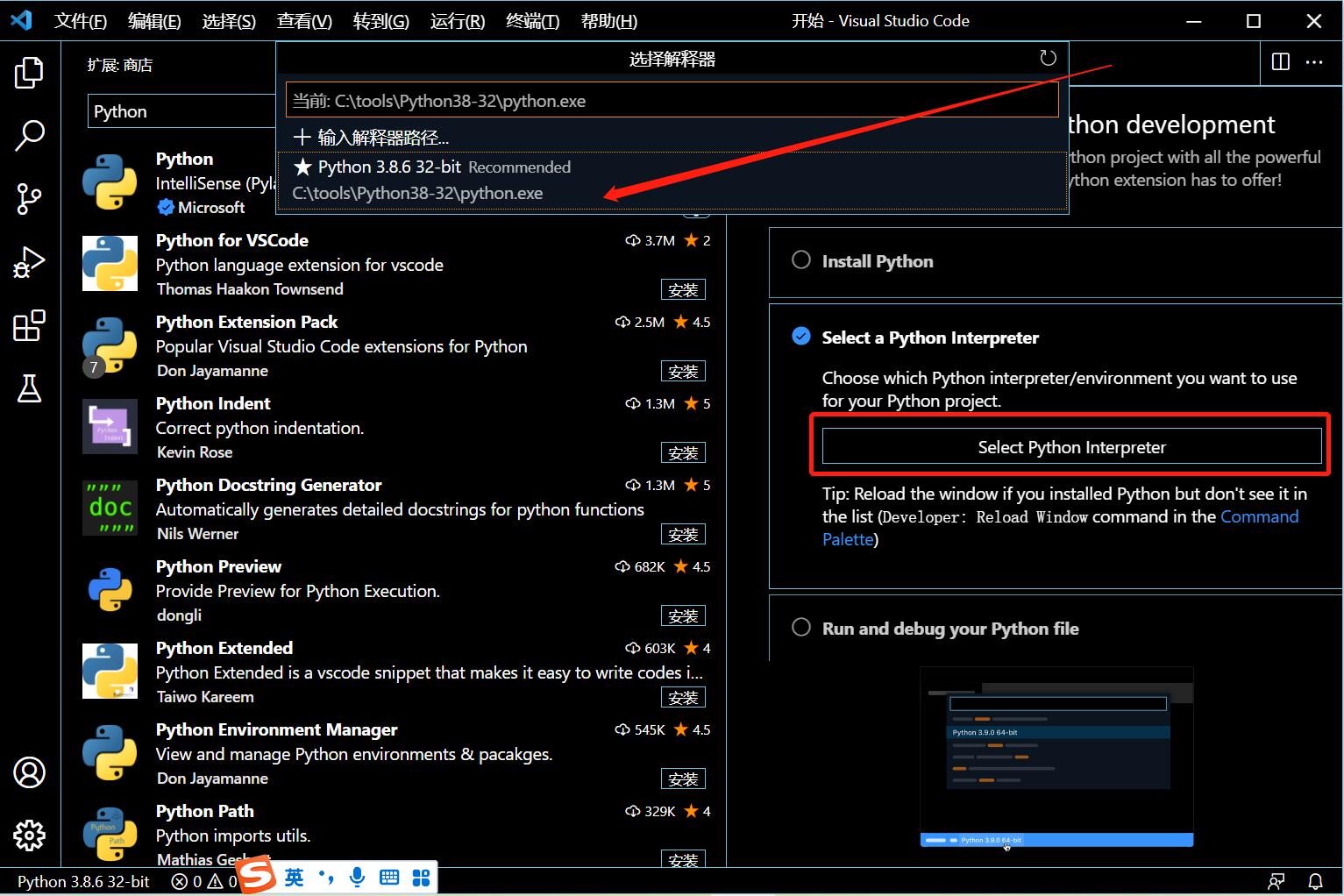Click the Select Python Interpreter button
Viewport: 1344px width, 896px height.
pos(1071,446)
